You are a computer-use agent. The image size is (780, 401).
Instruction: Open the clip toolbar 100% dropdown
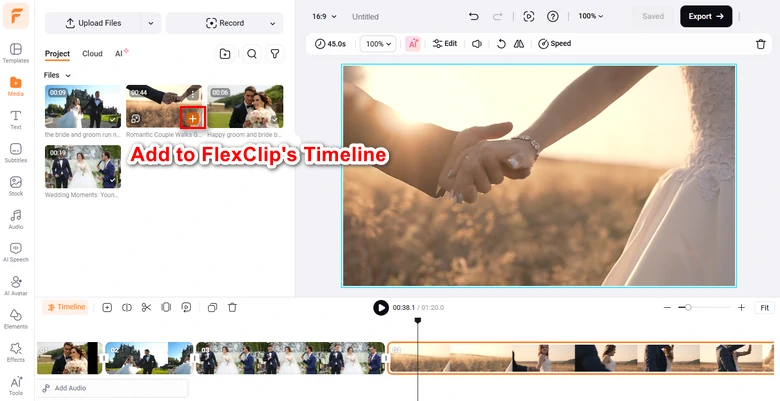[378, 44]
